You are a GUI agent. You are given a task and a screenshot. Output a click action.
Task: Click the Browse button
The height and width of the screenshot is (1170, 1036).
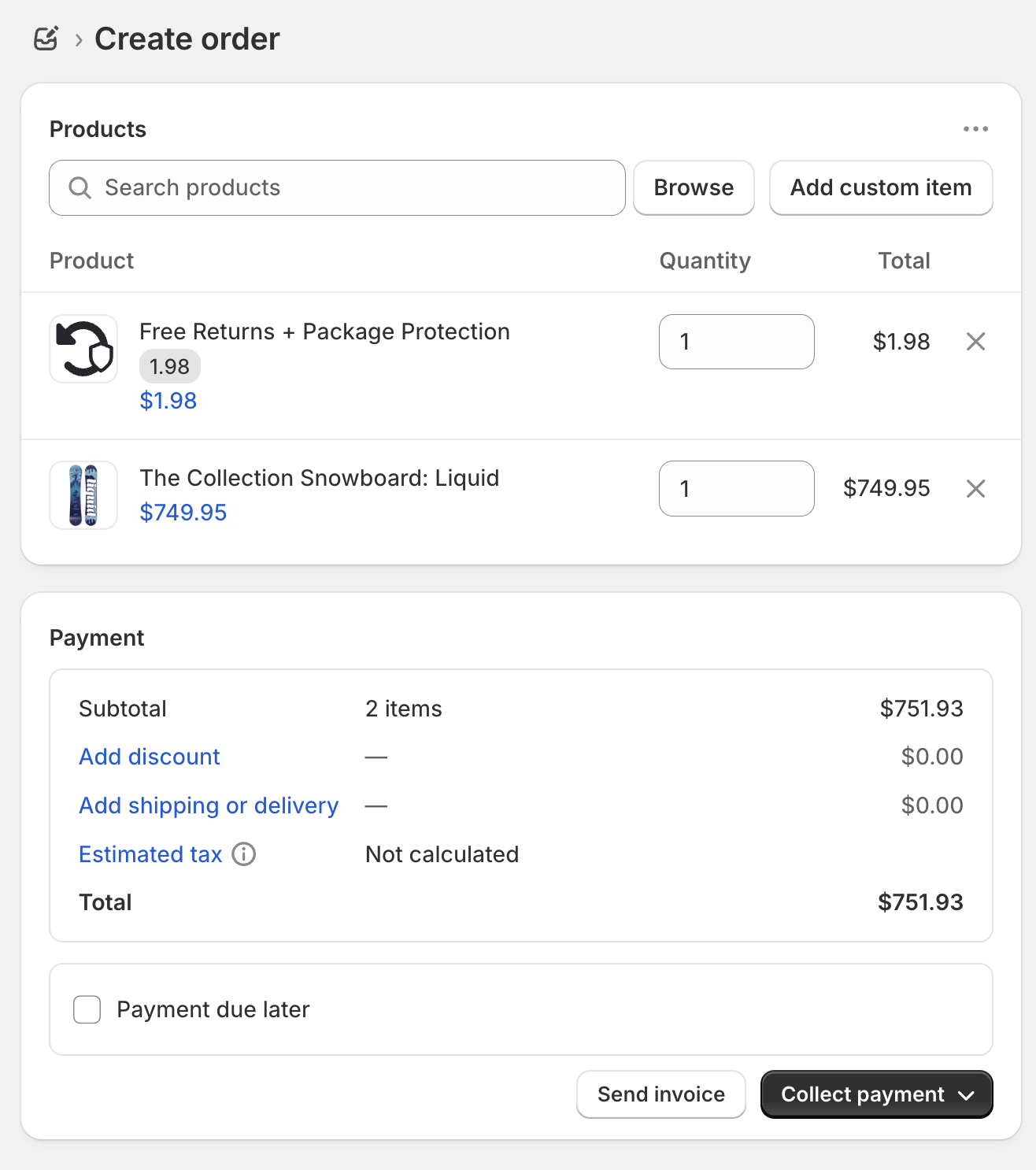694,187
